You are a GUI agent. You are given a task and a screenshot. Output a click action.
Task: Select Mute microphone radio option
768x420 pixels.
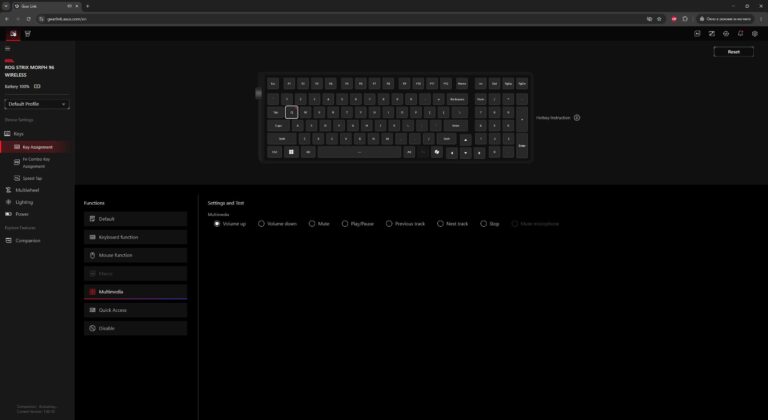515,223
